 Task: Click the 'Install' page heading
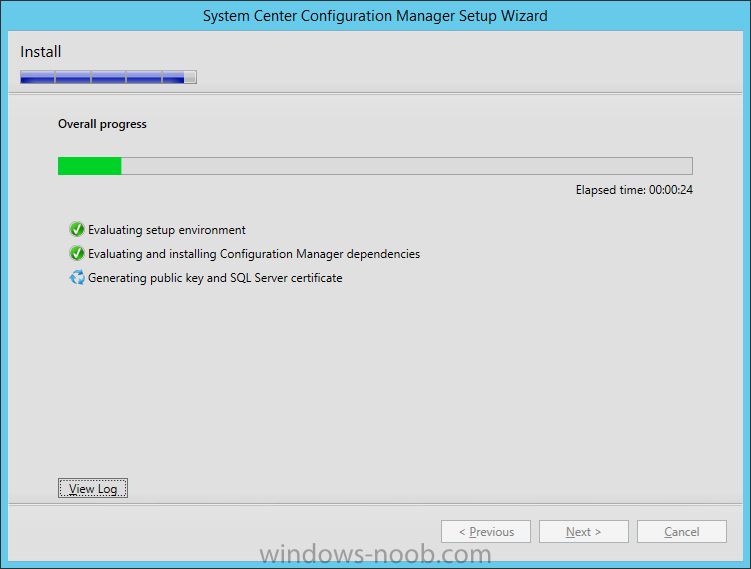41,52
